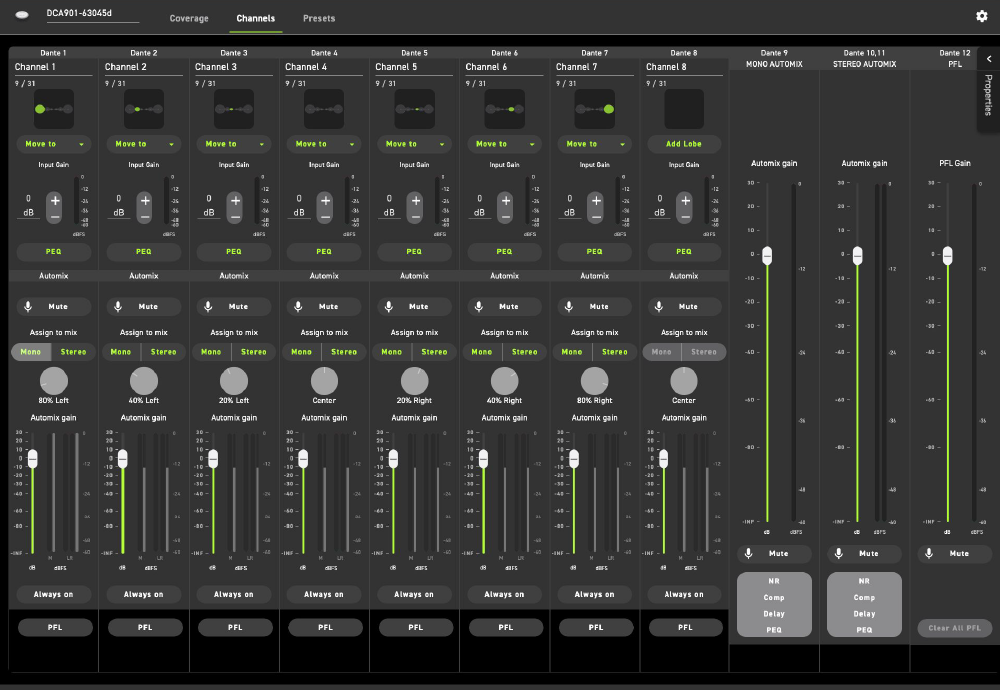Assign Channel 2 to the Stereo mix
1000x690 pixels.
[x=163, y=352]
